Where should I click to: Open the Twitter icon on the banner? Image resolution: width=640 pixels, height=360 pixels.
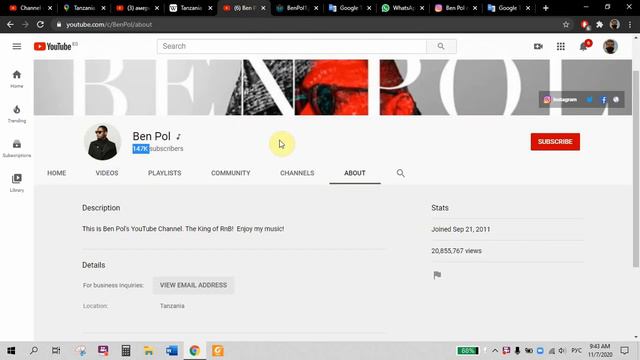pyautogui.click(x=589, y=100)
